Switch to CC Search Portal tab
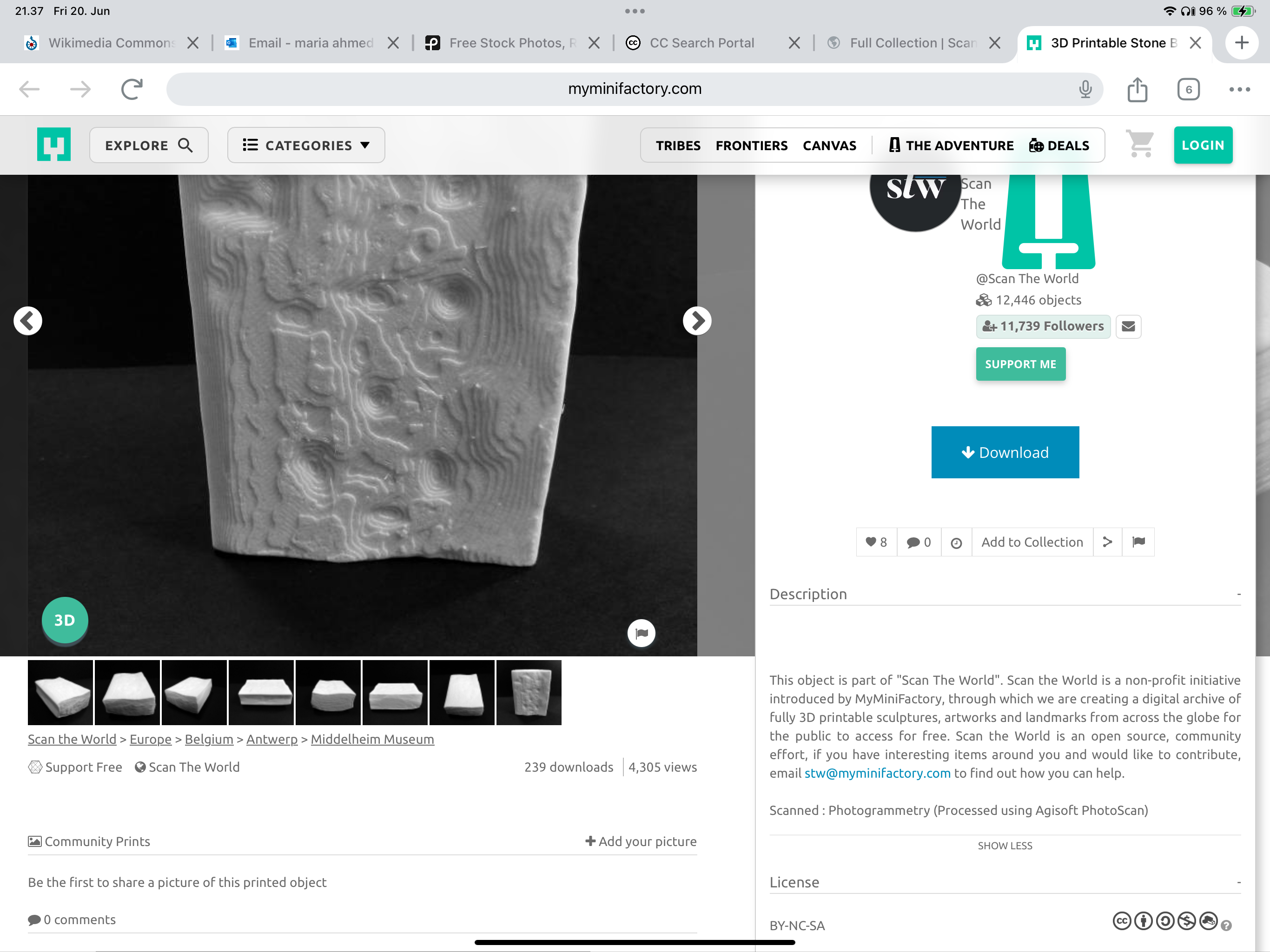1270x952 pixels. click(x=701, y=43)
